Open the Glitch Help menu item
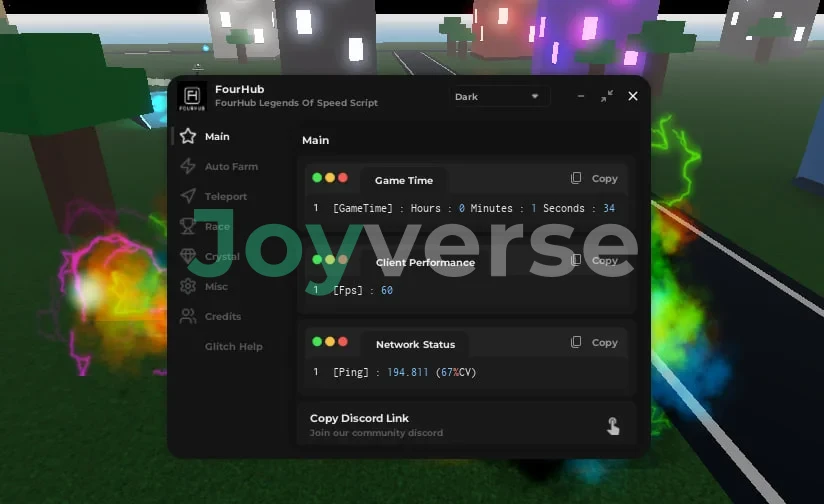 pos(233,346)
